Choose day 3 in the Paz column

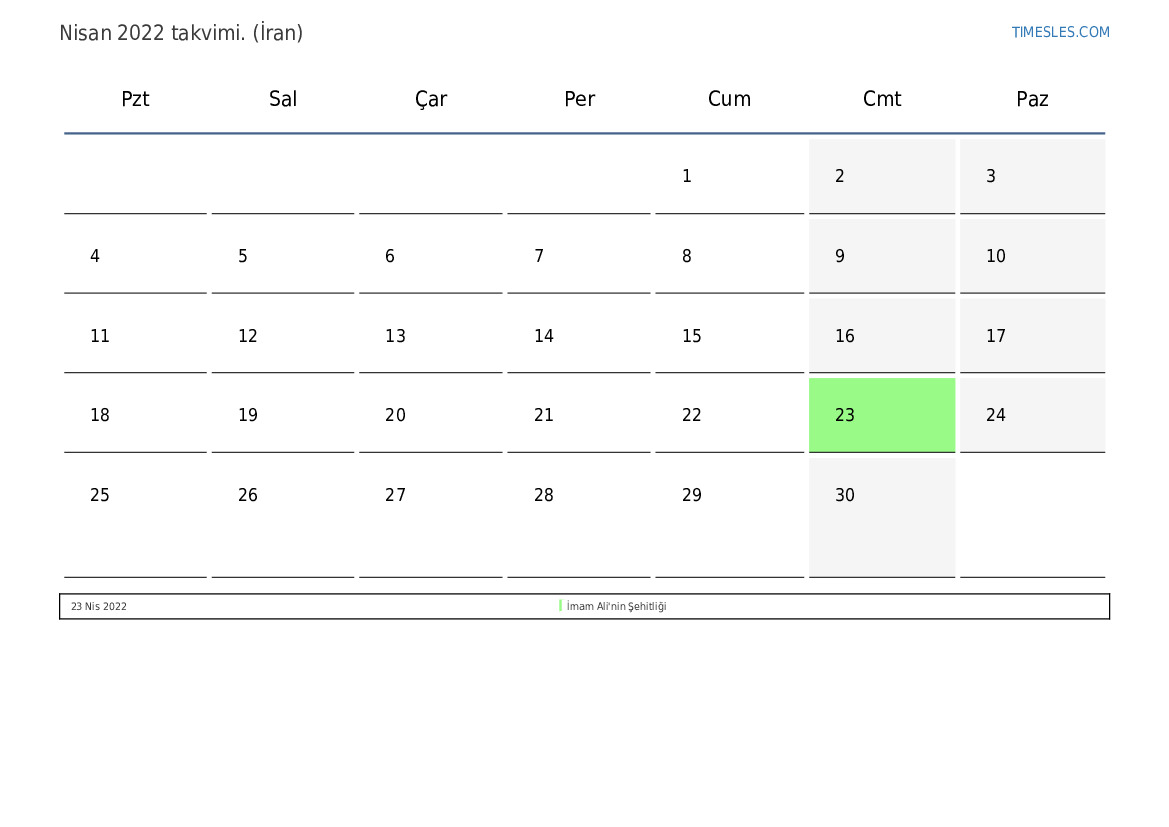point(991,176)
